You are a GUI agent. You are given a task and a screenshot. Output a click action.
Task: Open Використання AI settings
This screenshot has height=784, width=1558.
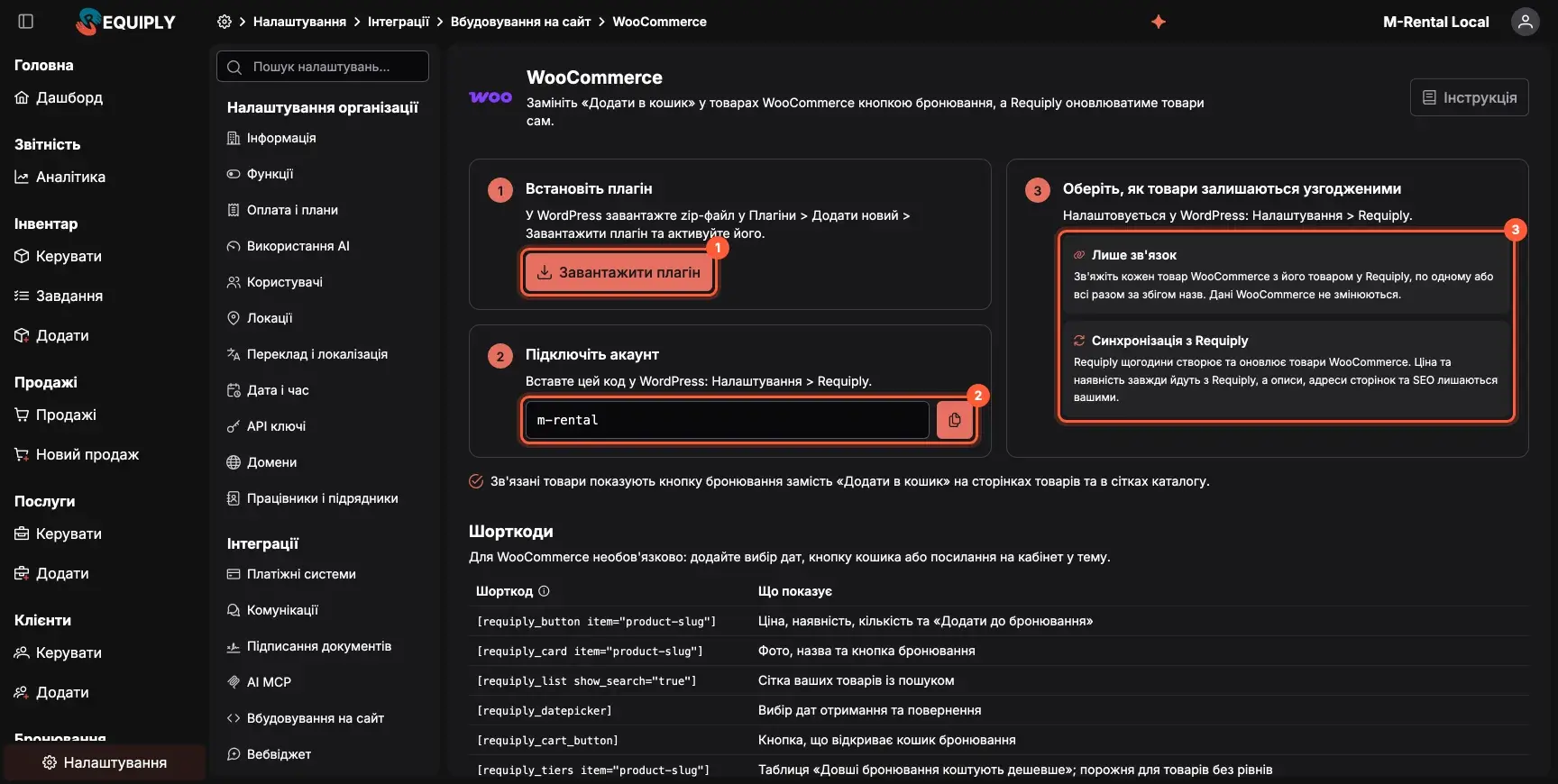(x=288, y=246)
